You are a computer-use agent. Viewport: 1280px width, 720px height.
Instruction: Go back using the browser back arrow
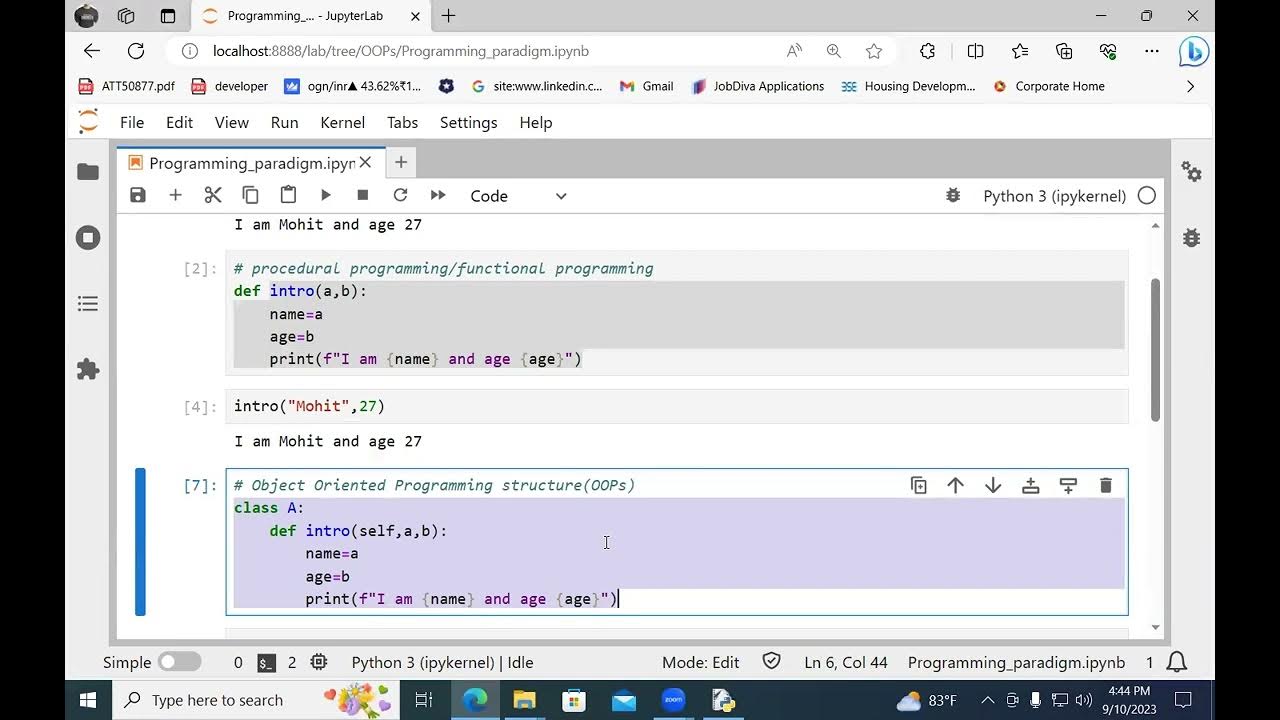point(92,51)
